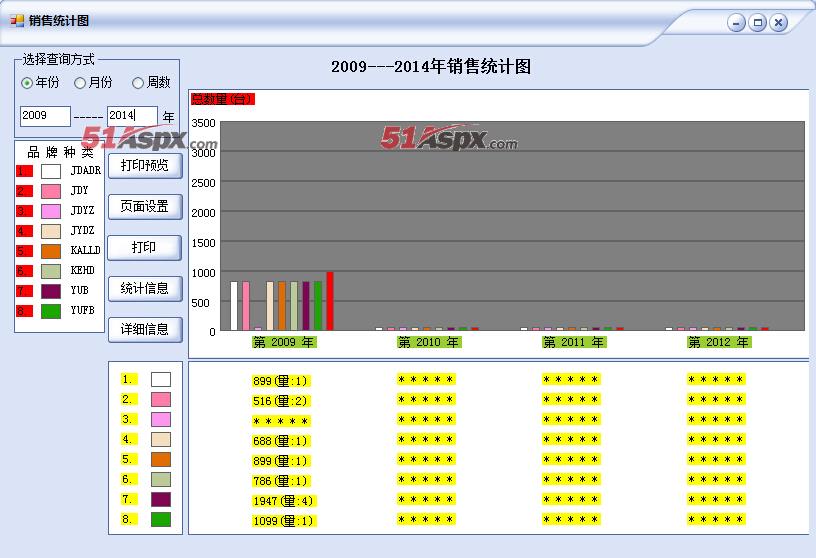Click the 总数量(台) red axis label
Viewport: 816px width, 558px height.
click(x=223, y=99)
